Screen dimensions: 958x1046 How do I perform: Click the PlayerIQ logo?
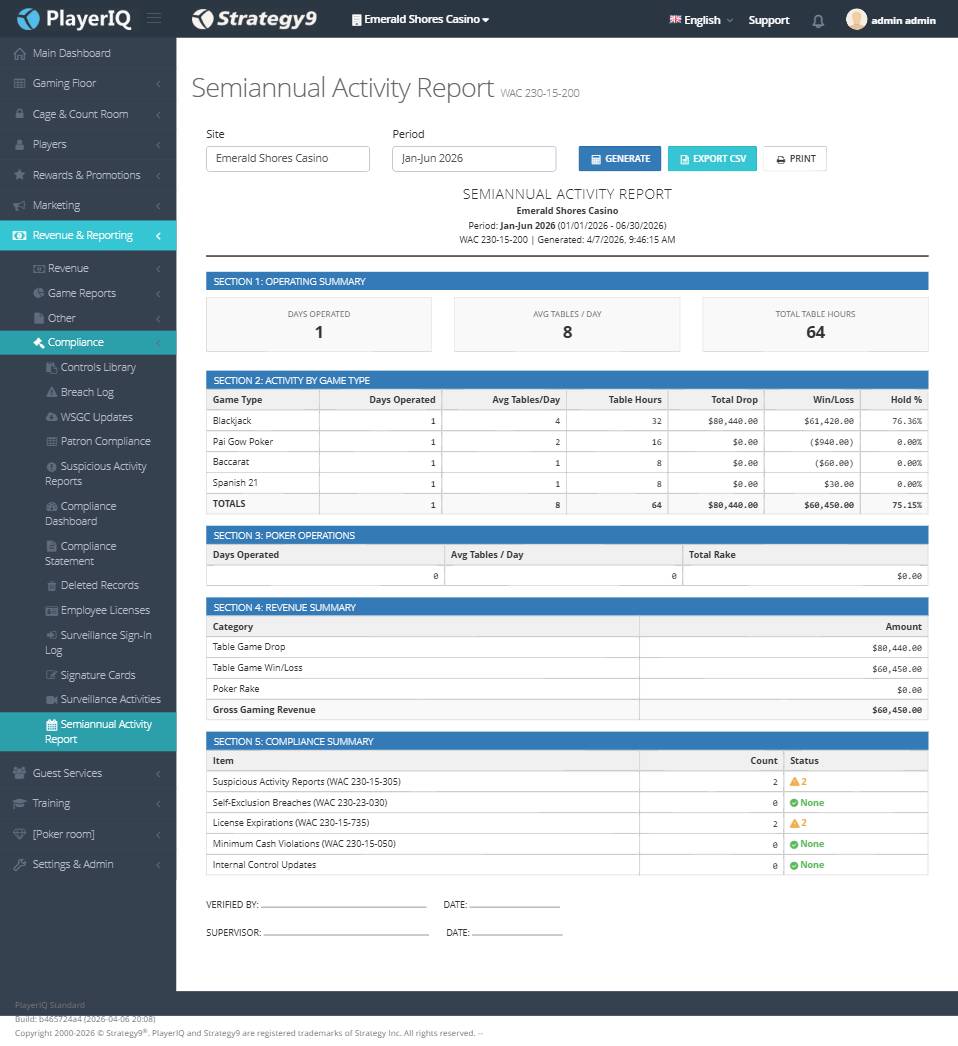[73, 19]
